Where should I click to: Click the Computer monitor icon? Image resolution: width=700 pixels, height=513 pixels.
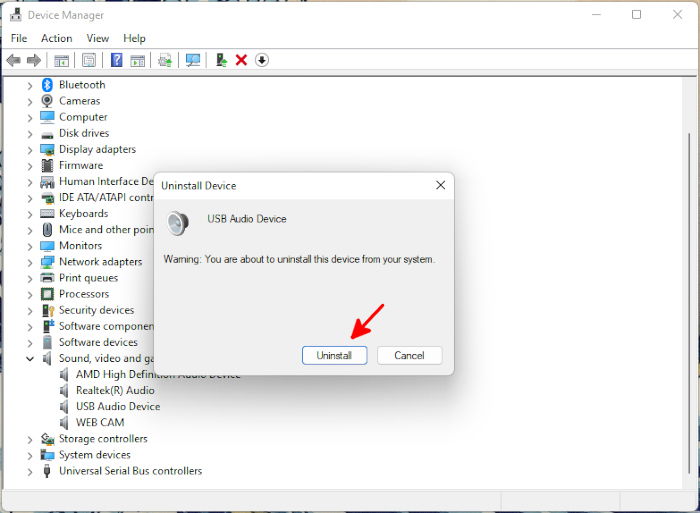pyautogui.click(x=47, y=117)
